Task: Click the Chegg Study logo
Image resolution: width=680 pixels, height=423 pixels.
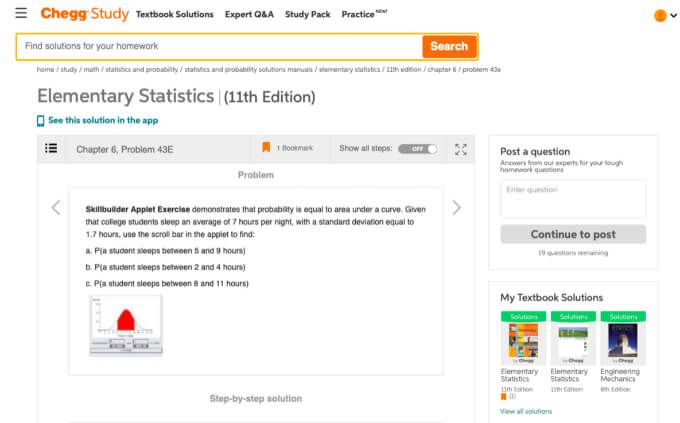Action: click(x=85, y=14)
